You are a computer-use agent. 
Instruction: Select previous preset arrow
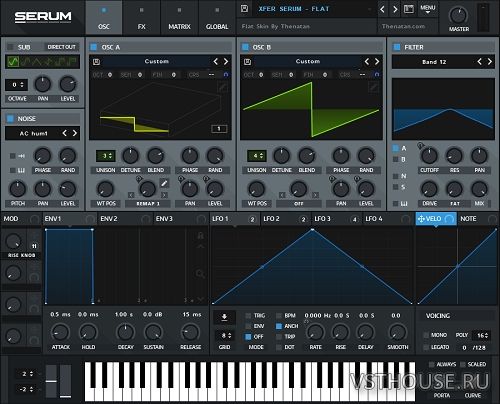click(383, 9)
